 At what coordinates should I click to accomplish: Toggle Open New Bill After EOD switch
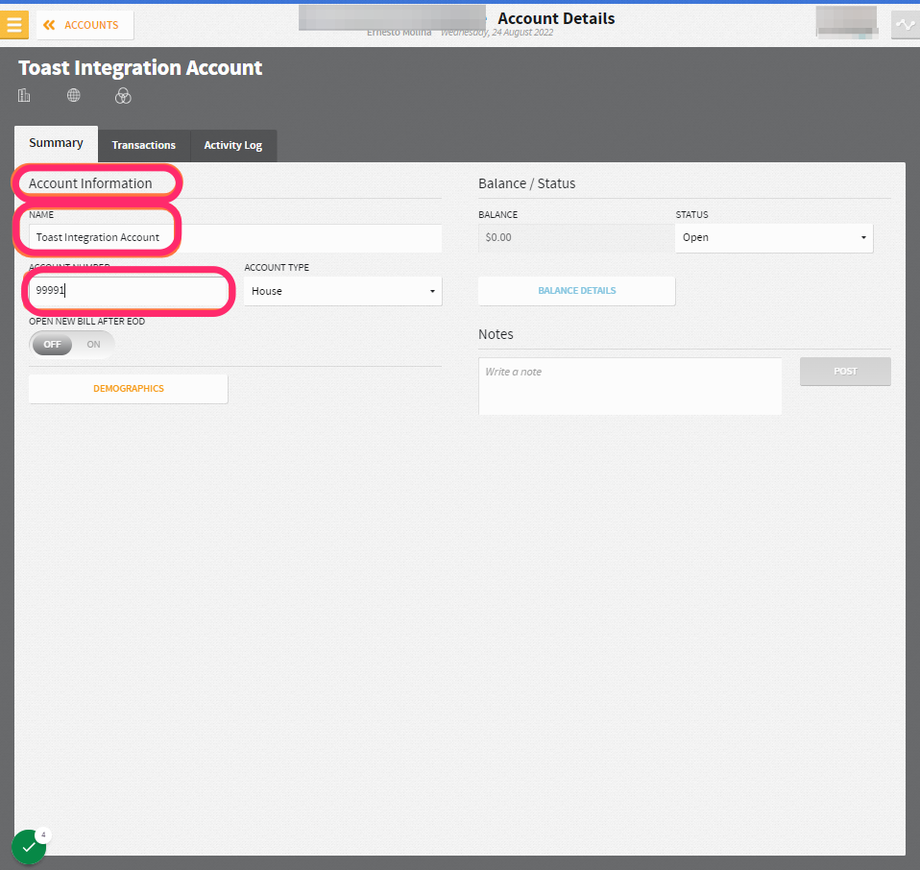(72, 344)
